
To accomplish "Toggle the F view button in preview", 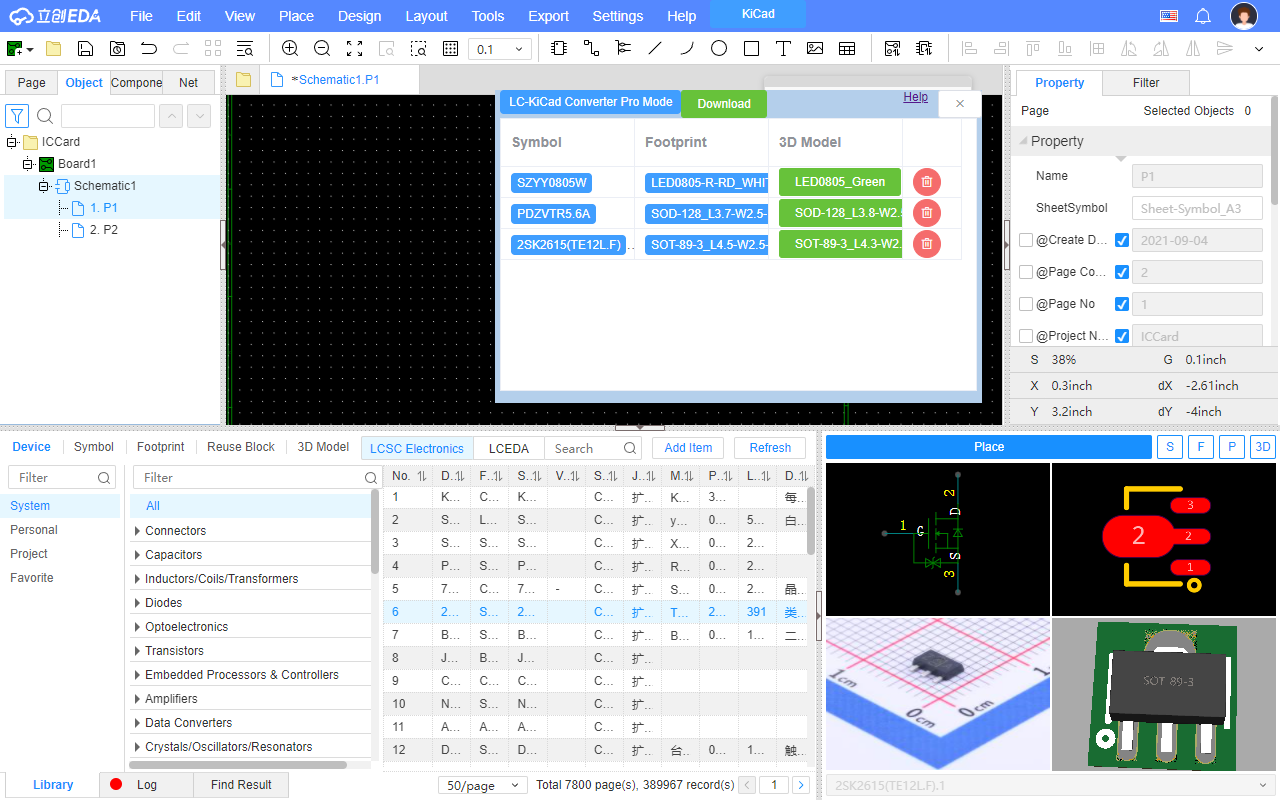I will (1200, 447).
